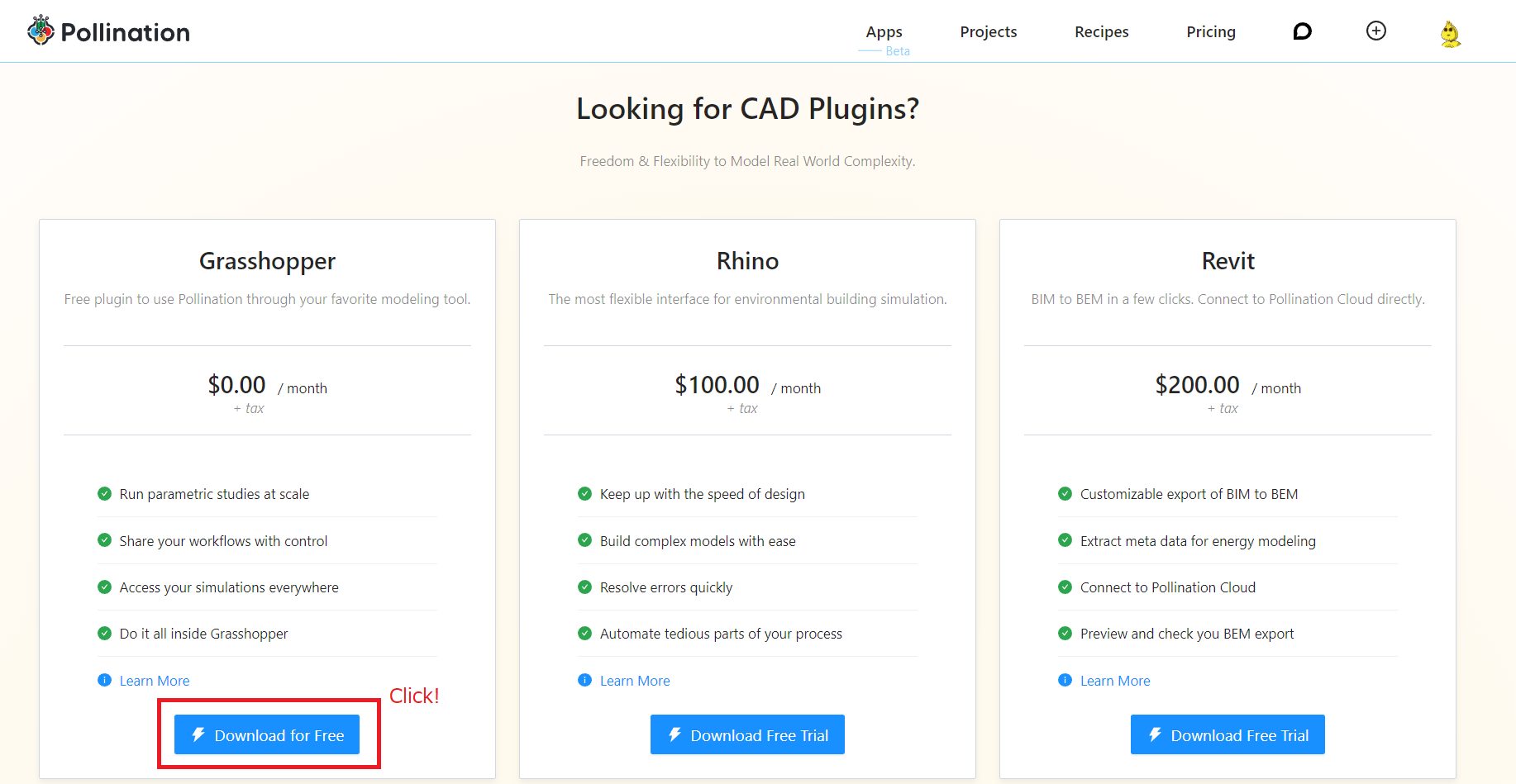The width and height of the screenshot is (1516, 784).
Task: Follow the Rhino Learn More link
Action: (x=635, y=681)
